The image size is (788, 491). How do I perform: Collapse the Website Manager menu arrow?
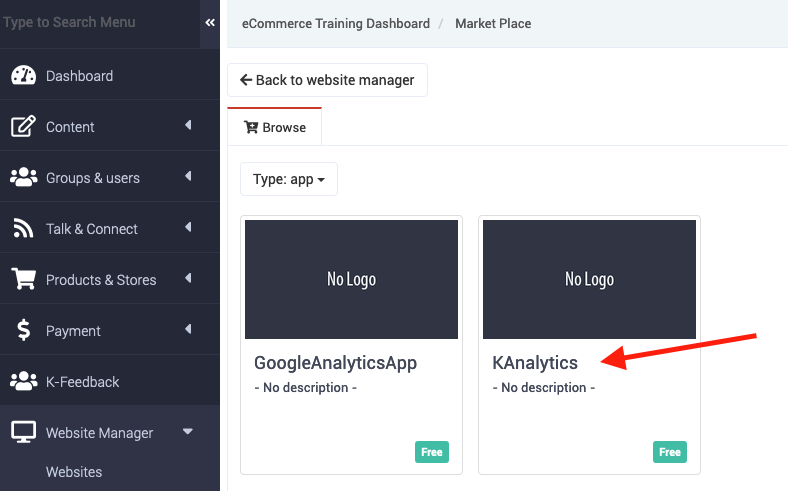pyautogui.click(x=187, y=433)
